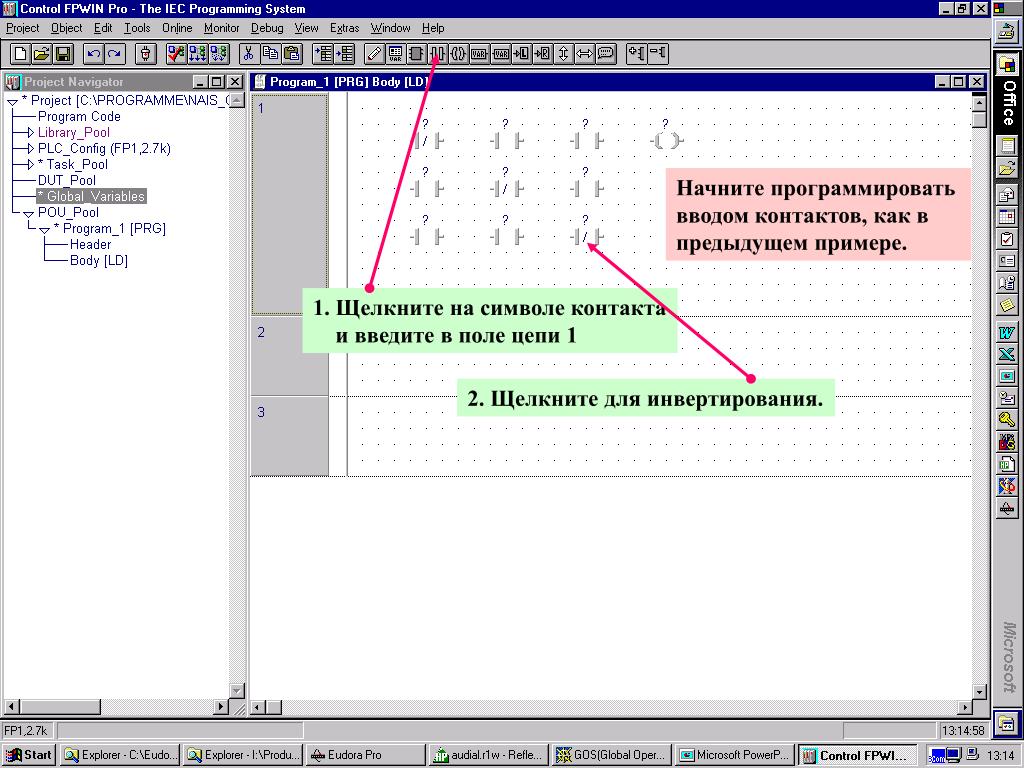The image size is (1024, 768).
Task: Paste with the clipboard icon
Action: (291, 54)
